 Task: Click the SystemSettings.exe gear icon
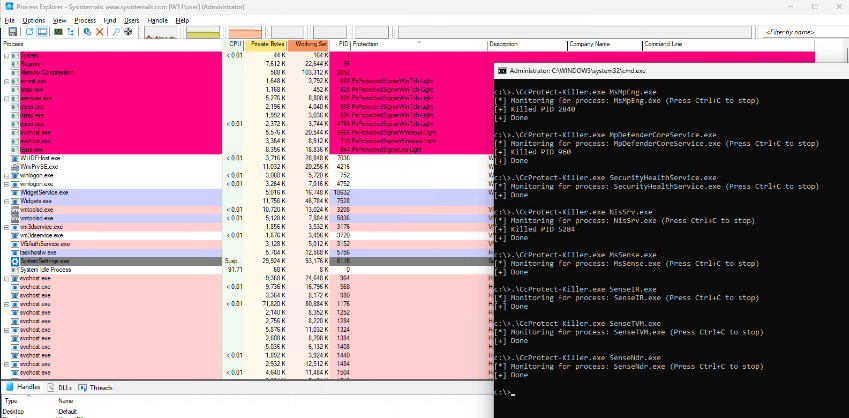pyautogui.click(x=15, y=261)
